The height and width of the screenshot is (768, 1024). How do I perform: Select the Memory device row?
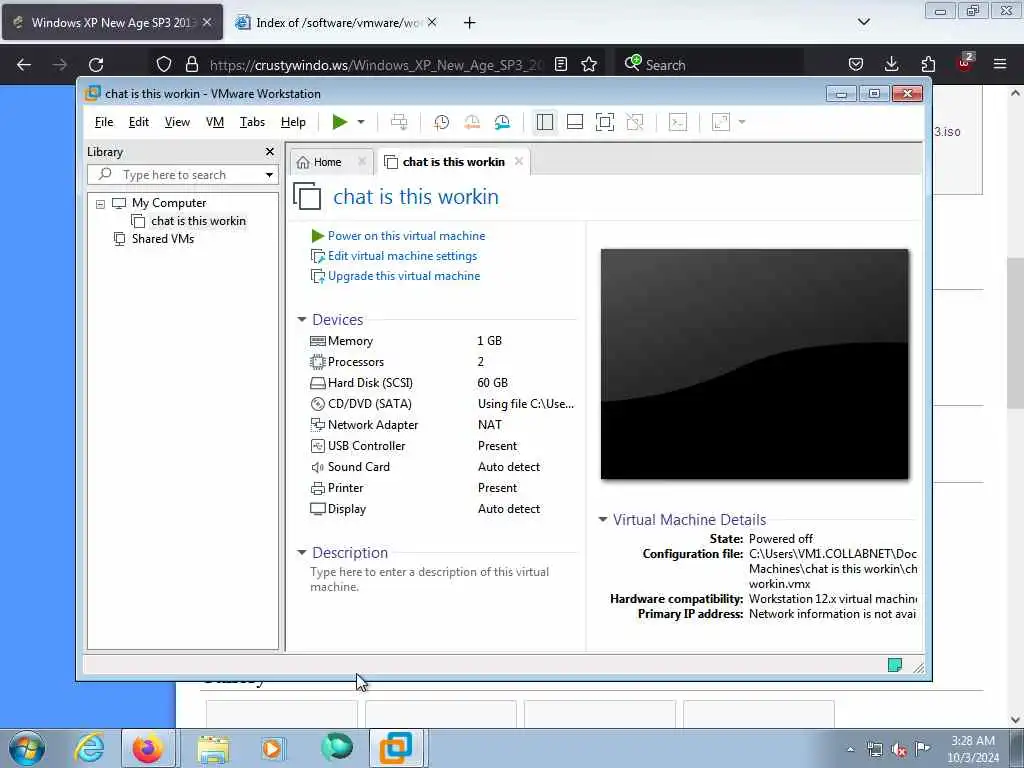(x=442, y=341)
